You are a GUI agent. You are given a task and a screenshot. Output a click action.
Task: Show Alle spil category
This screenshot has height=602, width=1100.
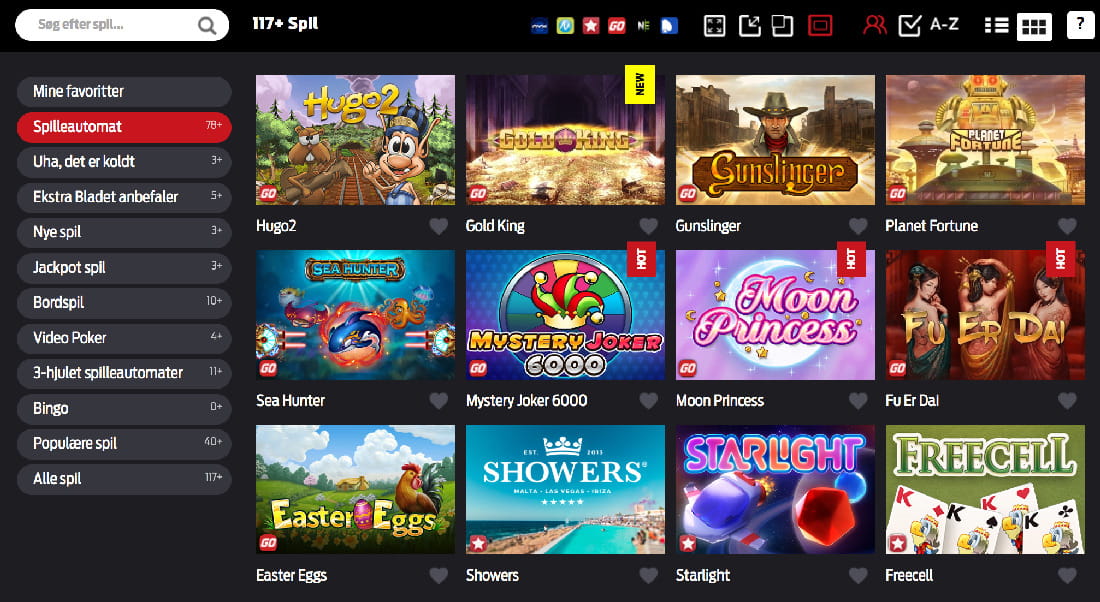(x=124, y=479)
